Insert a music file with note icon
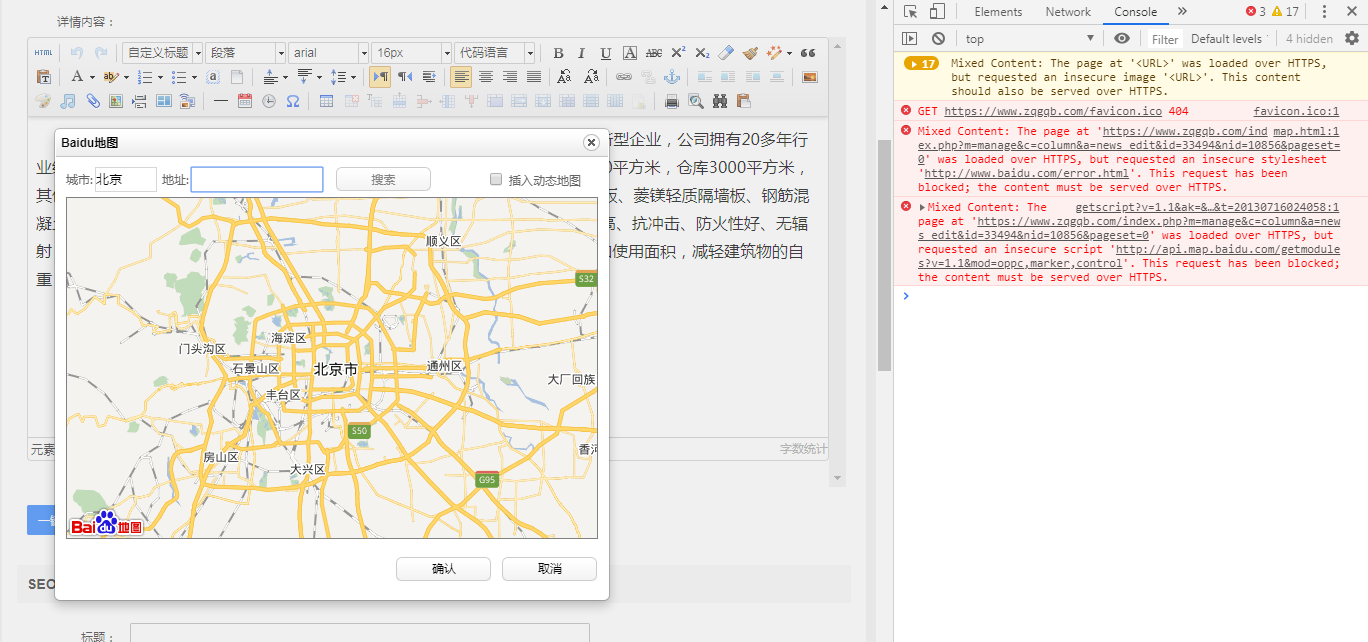 click(x=68, y=101)
